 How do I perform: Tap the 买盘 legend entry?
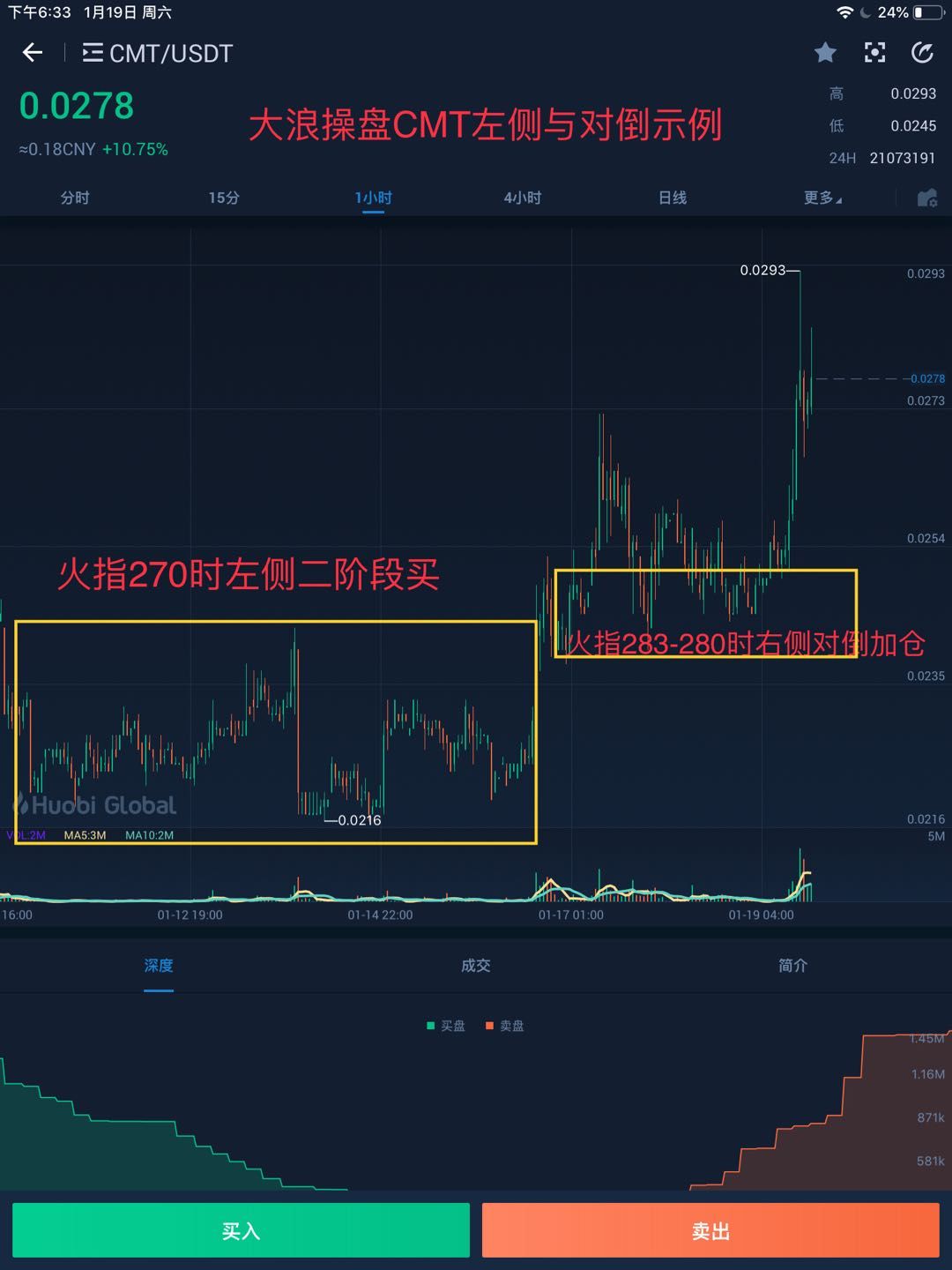point(446,1026)
